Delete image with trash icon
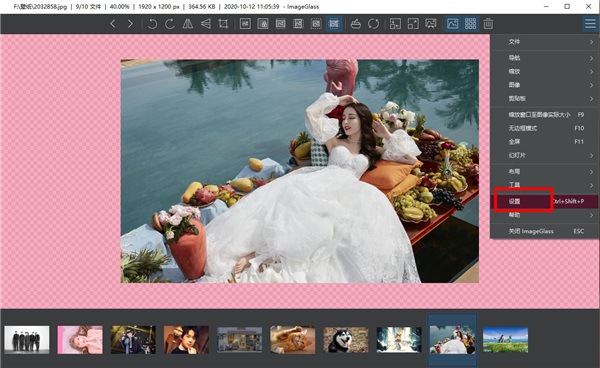 488,24
